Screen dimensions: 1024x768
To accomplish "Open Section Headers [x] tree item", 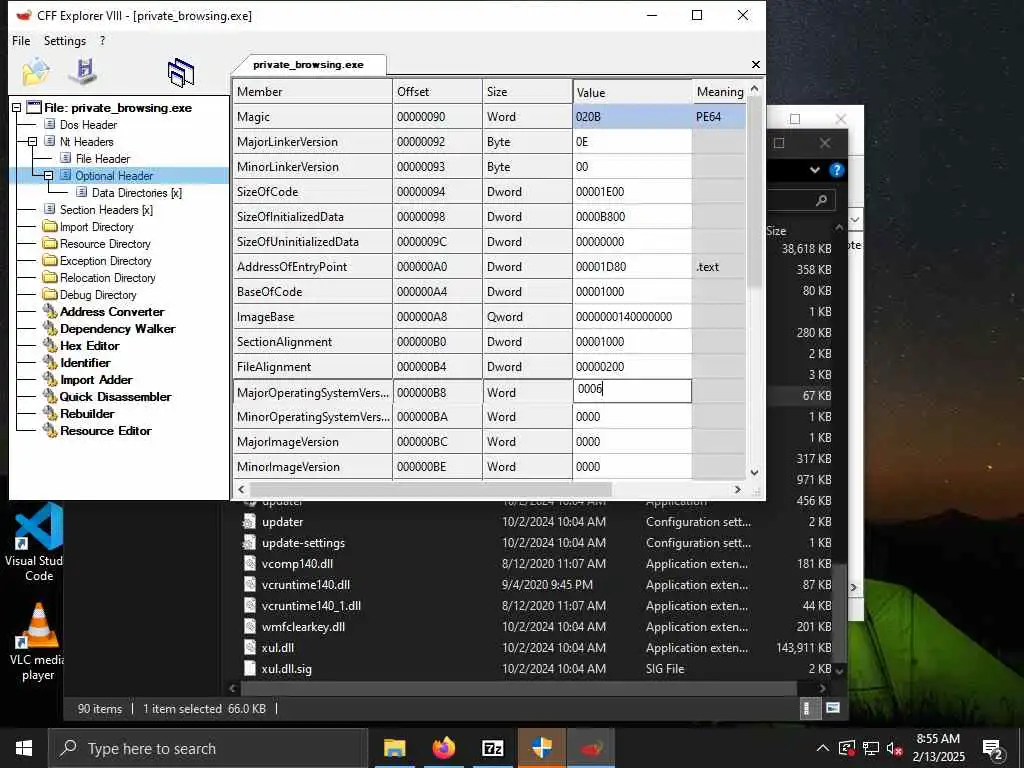I will tap(106, 210).
